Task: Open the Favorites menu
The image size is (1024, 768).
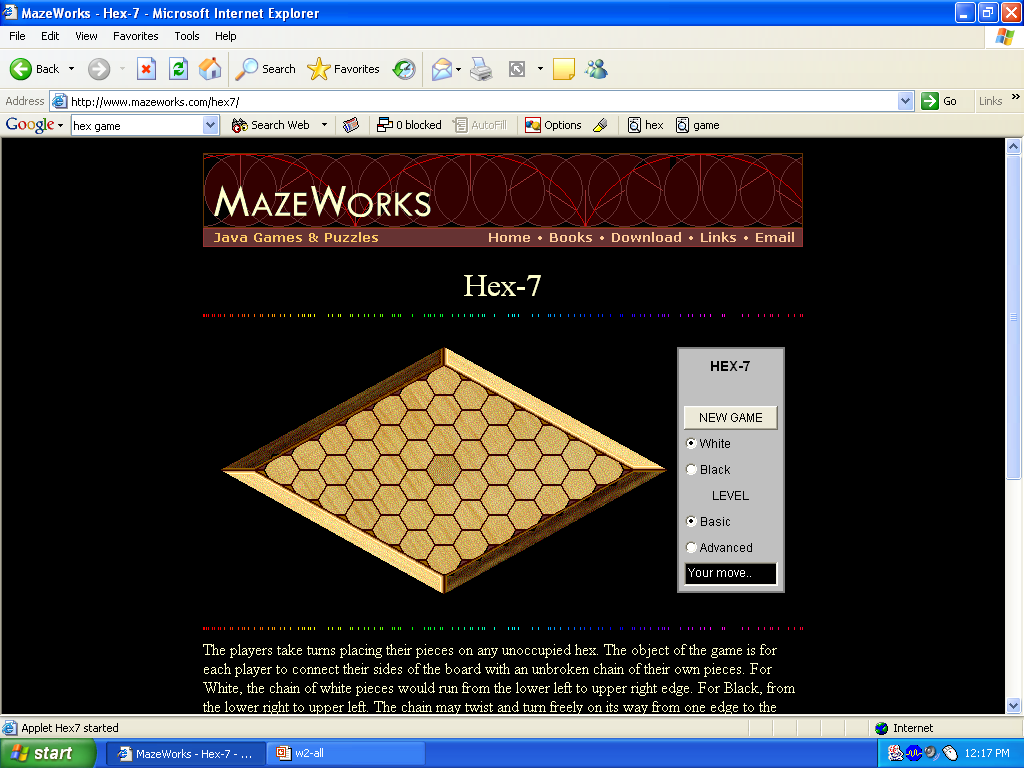Action: click(x=135, y=36)
